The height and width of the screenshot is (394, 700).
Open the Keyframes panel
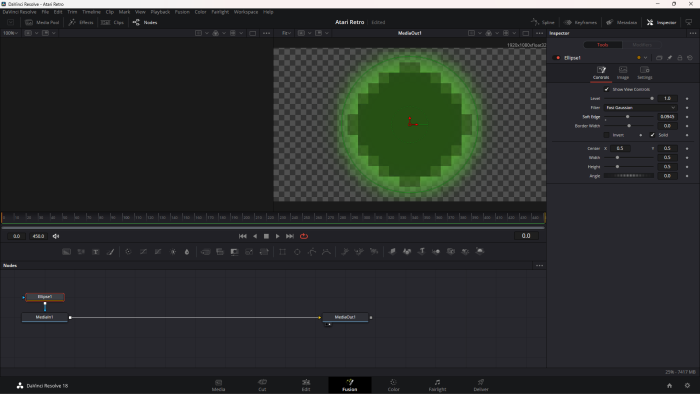click(x=580, y=22)
